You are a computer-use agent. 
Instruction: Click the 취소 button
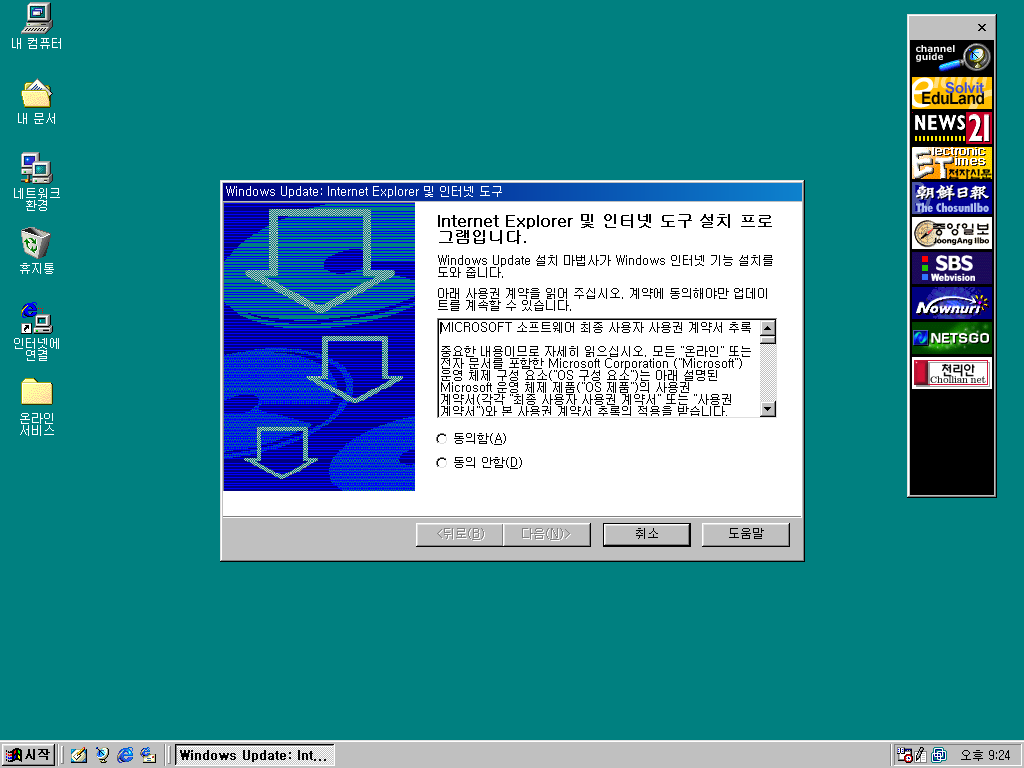(x=647, y=534)
